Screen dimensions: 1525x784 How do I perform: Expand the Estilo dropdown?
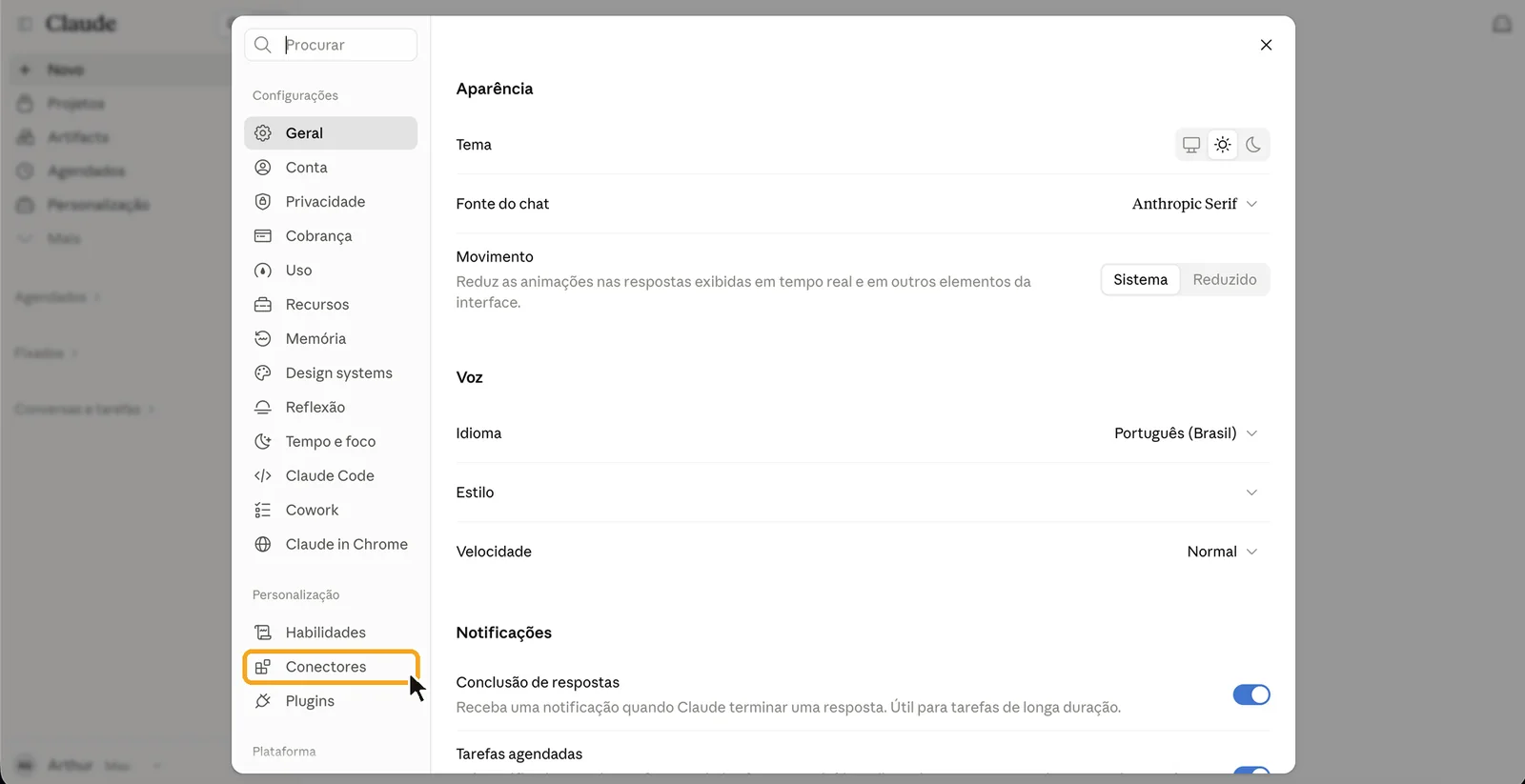click(1251, 493)
